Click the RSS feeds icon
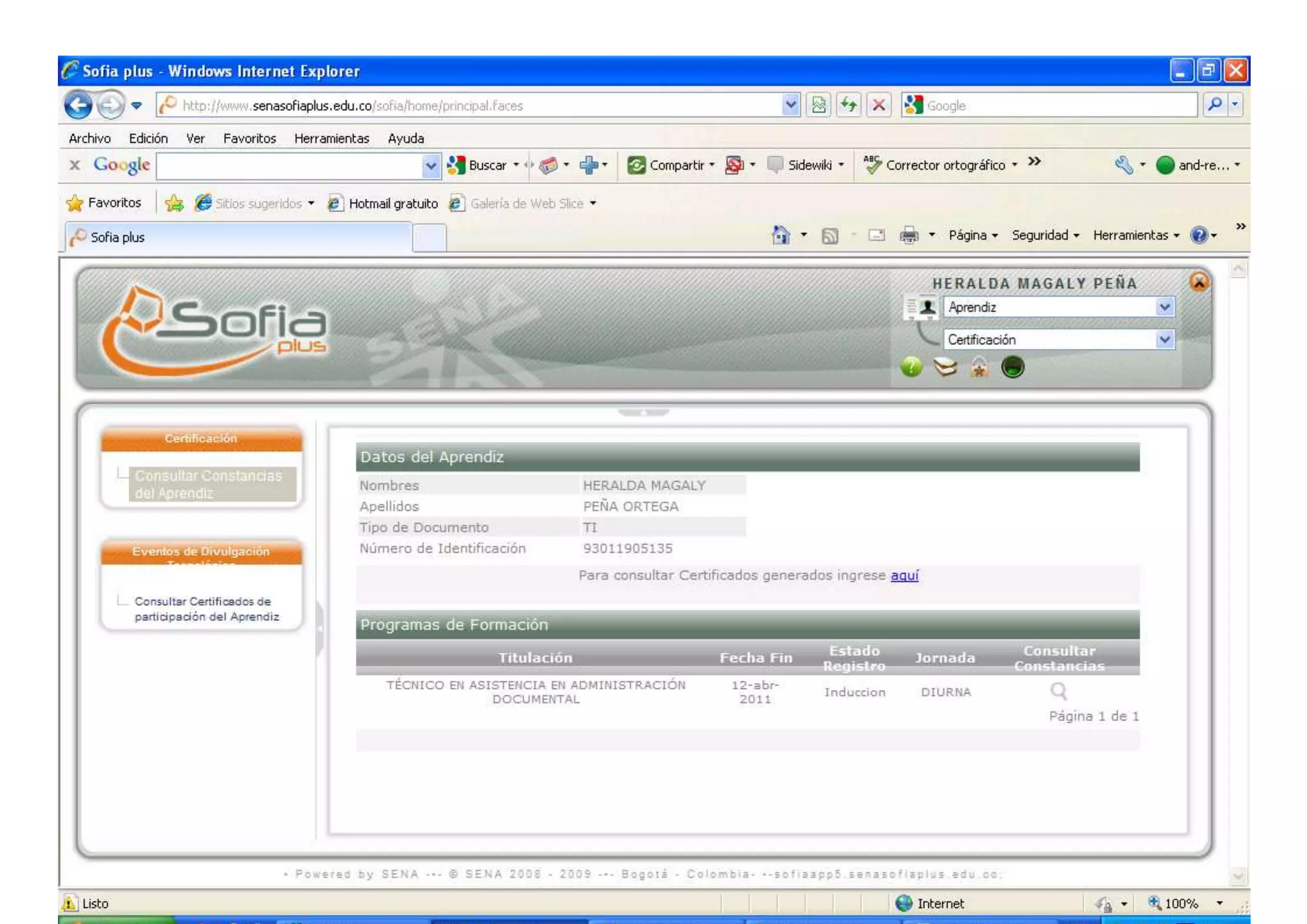Viewport: 1307px width, 924px height. [x=830, y=236]
